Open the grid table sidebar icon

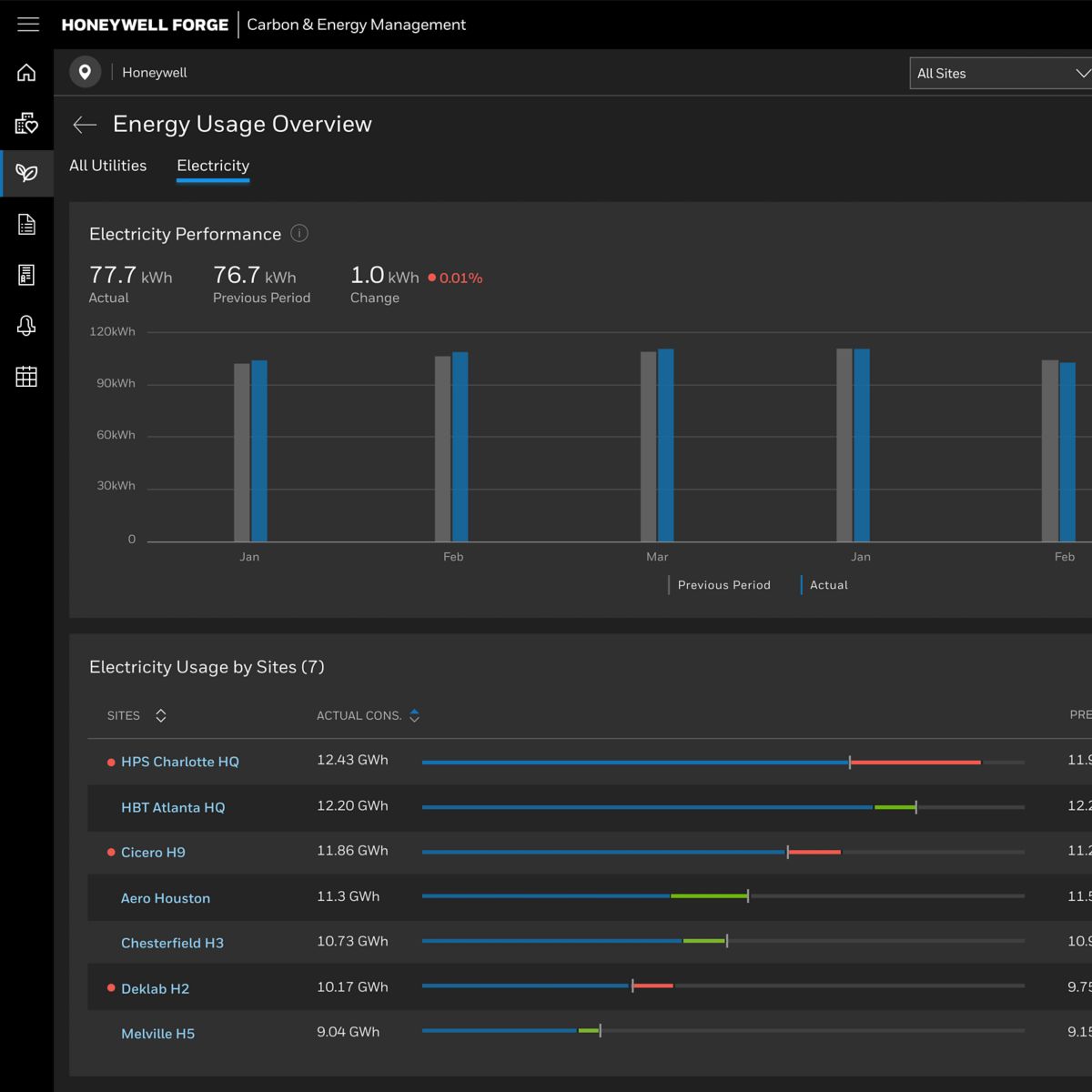(26, 377)
